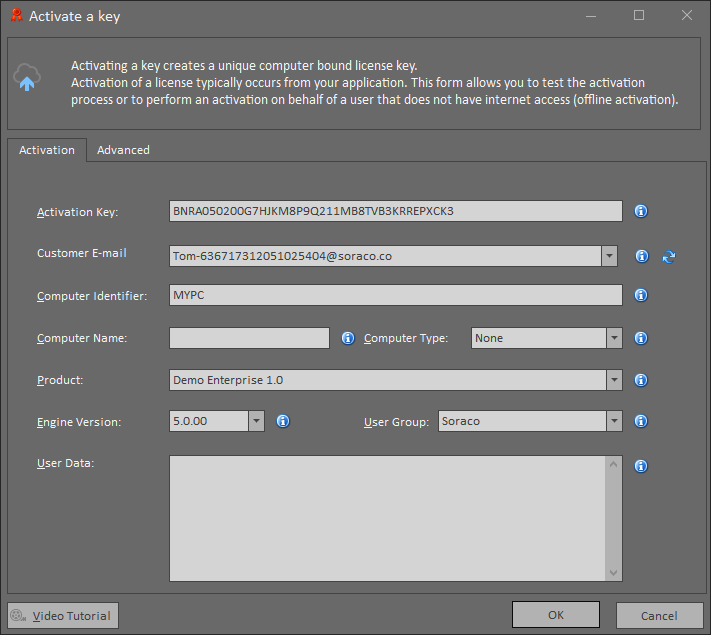This screenshot has height=635, width=711.
Task: Click the User Data scrollbar up arrow
Action: click(x=614, y=464)
